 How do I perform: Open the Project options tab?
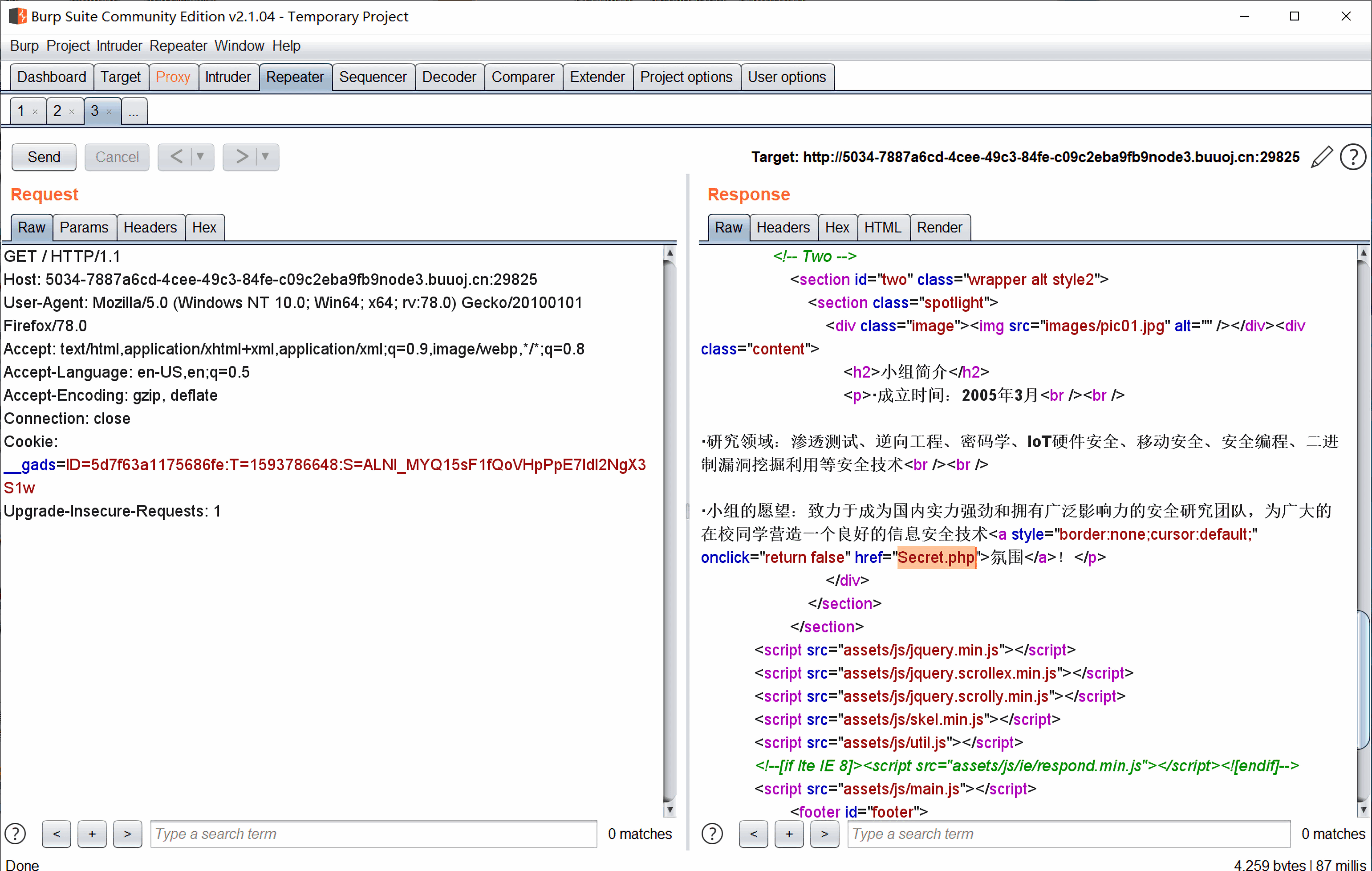click(x=686, y=77)
